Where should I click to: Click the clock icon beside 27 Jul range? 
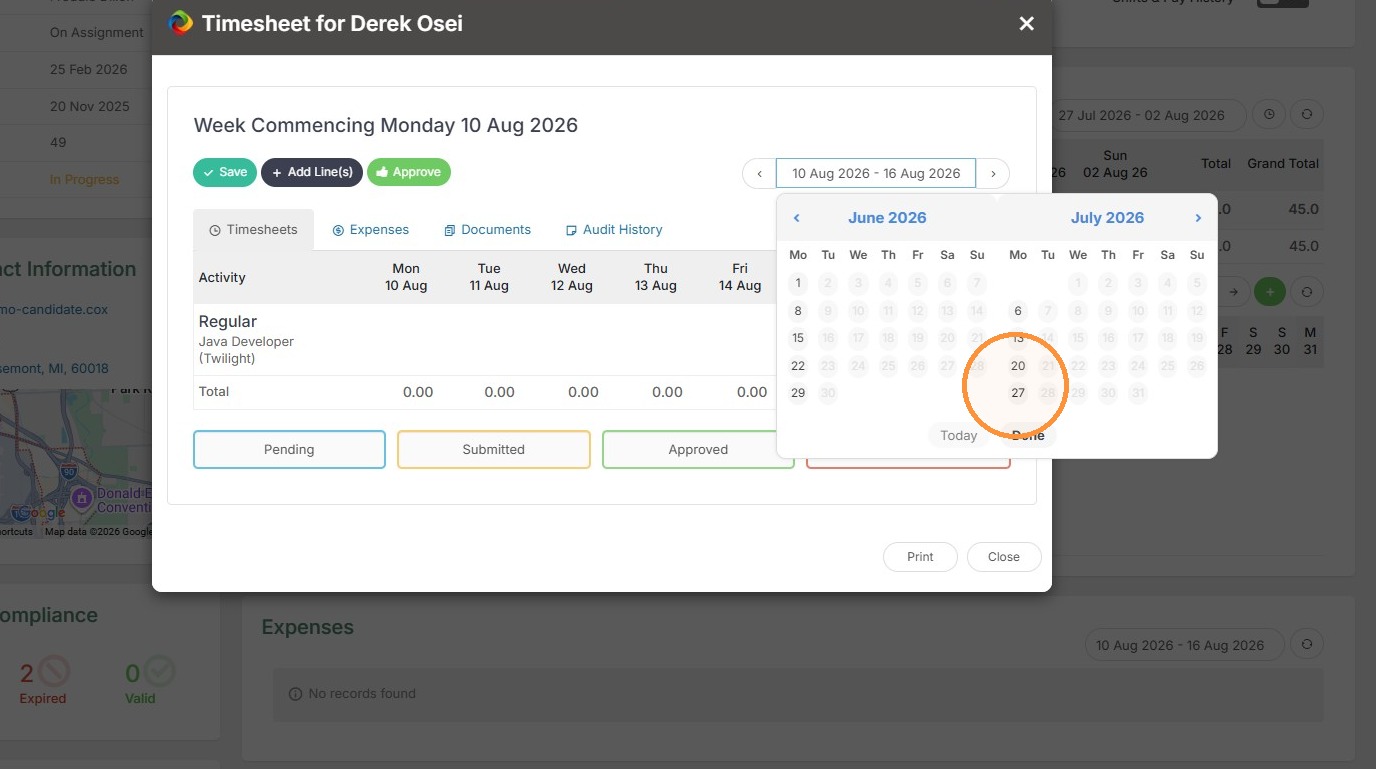[1269, 115]
